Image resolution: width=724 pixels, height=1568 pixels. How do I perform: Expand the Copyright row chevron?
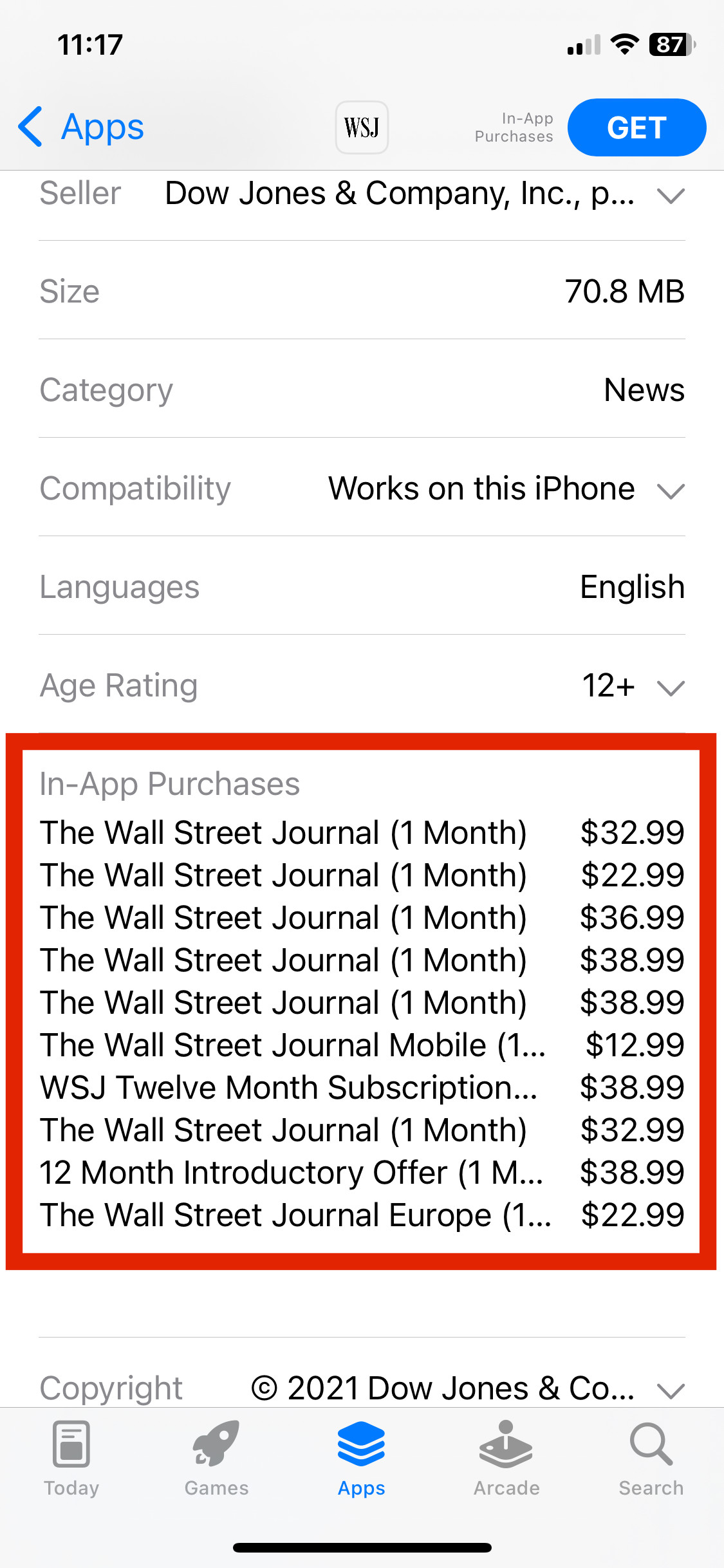click(671, 1390)
